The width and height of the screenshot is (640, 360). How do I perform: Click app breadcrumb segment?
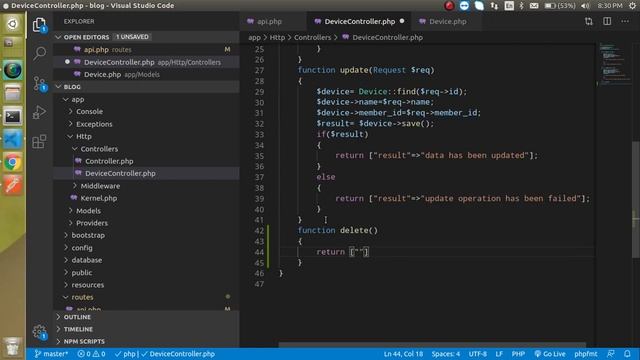(254, 37)
